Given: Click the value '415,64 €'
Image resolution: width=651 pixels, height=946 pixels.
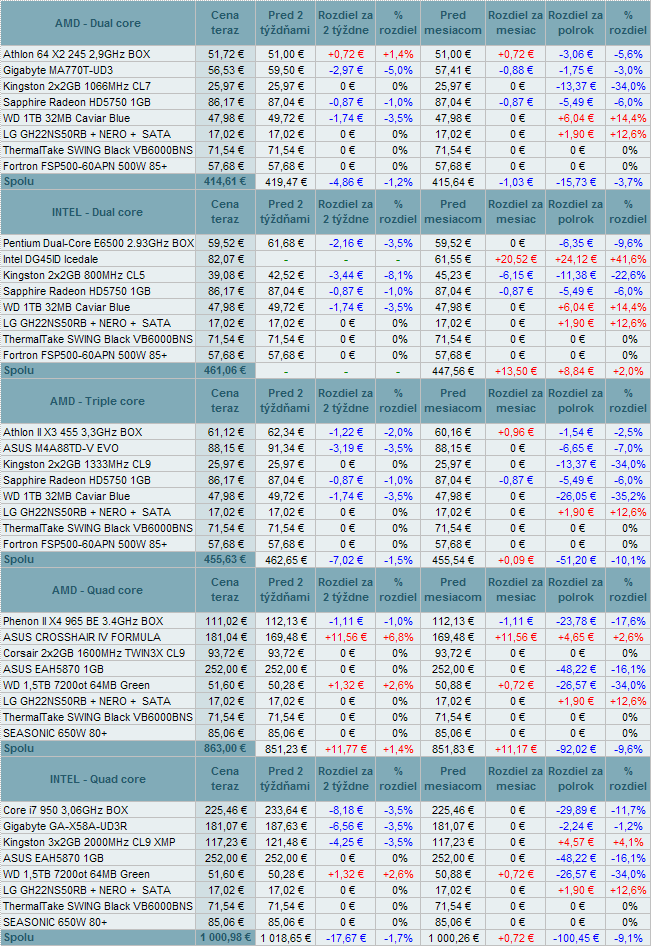Looking at the screenshot, I should (x=453, y=182).
